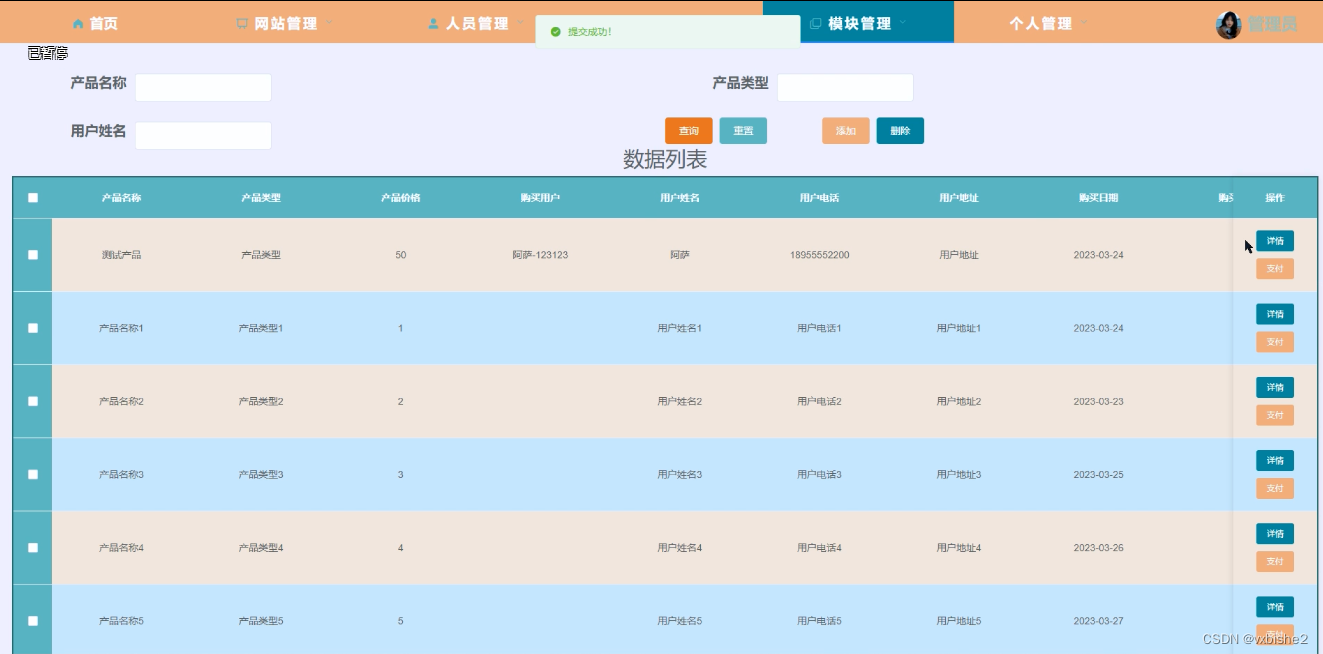Check the row for 测试产品
The width and height of the screenshot is (1323, 654).
pos(33,255)
